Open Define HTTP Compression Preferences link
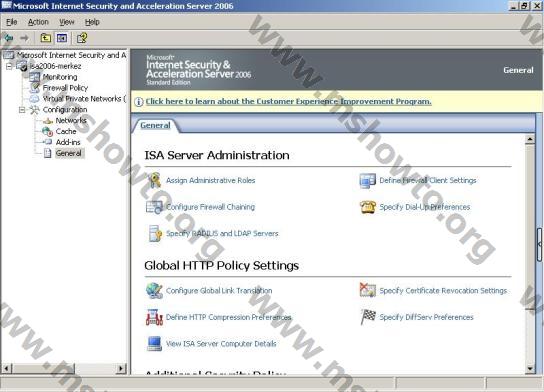This screenshot has height=392, width=544. coord(228,317)
